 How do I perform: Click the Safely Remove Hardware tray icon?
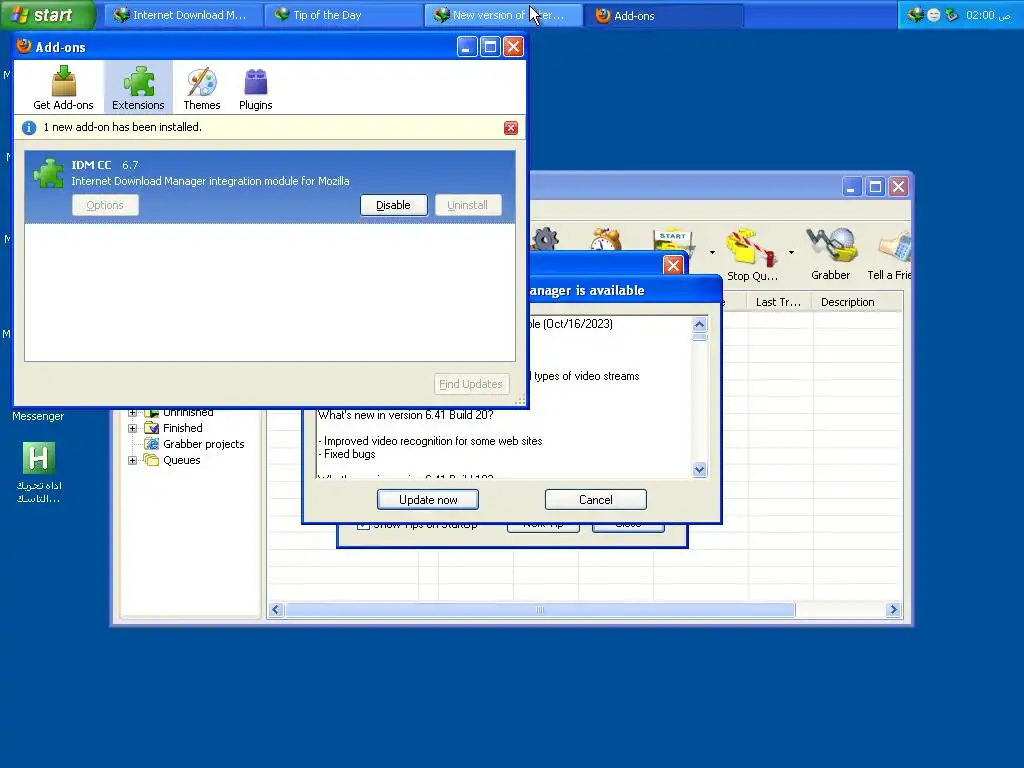952,15
